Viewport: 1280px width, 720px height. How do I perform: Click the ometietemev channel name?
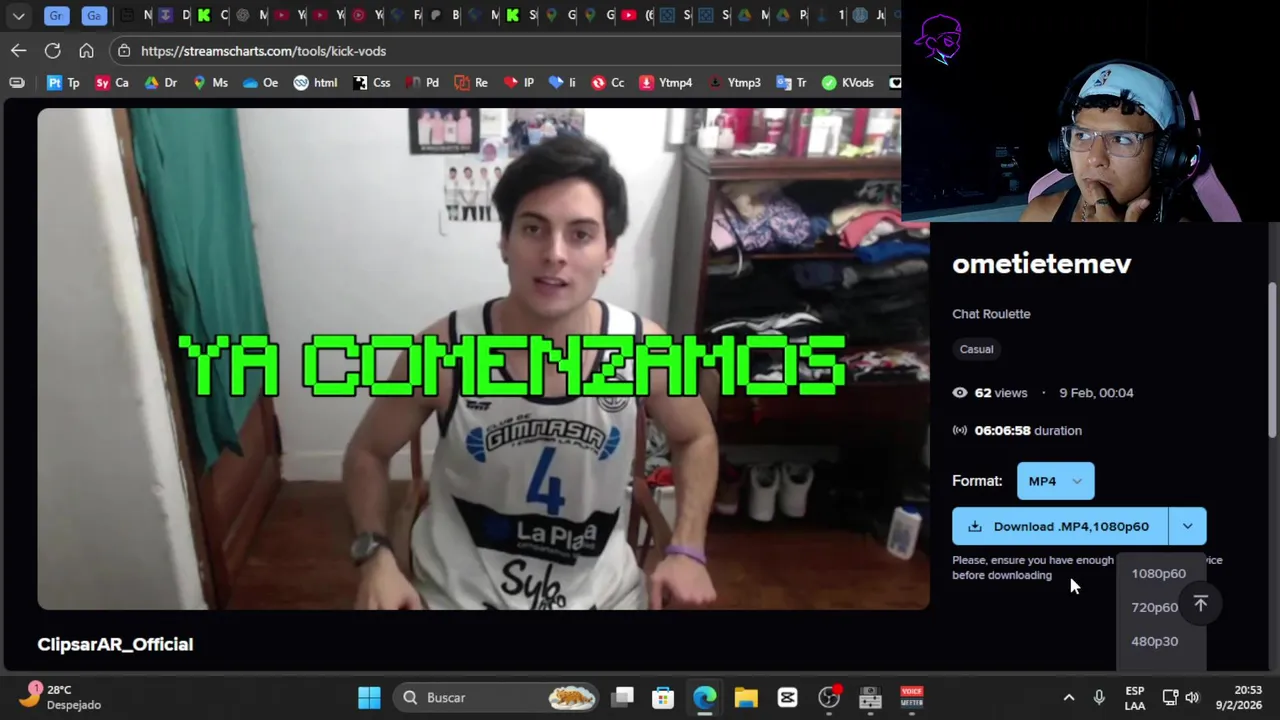[1042, 264]
